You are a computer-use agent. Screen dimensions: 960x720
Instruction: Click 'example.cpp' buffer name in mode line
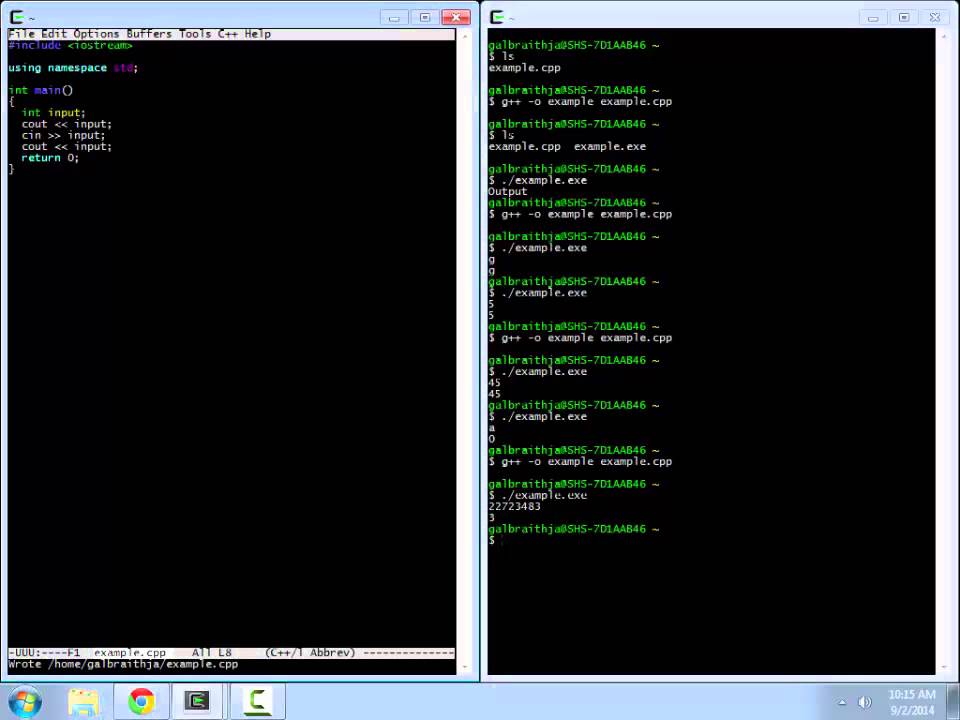(x=130, y=653)
